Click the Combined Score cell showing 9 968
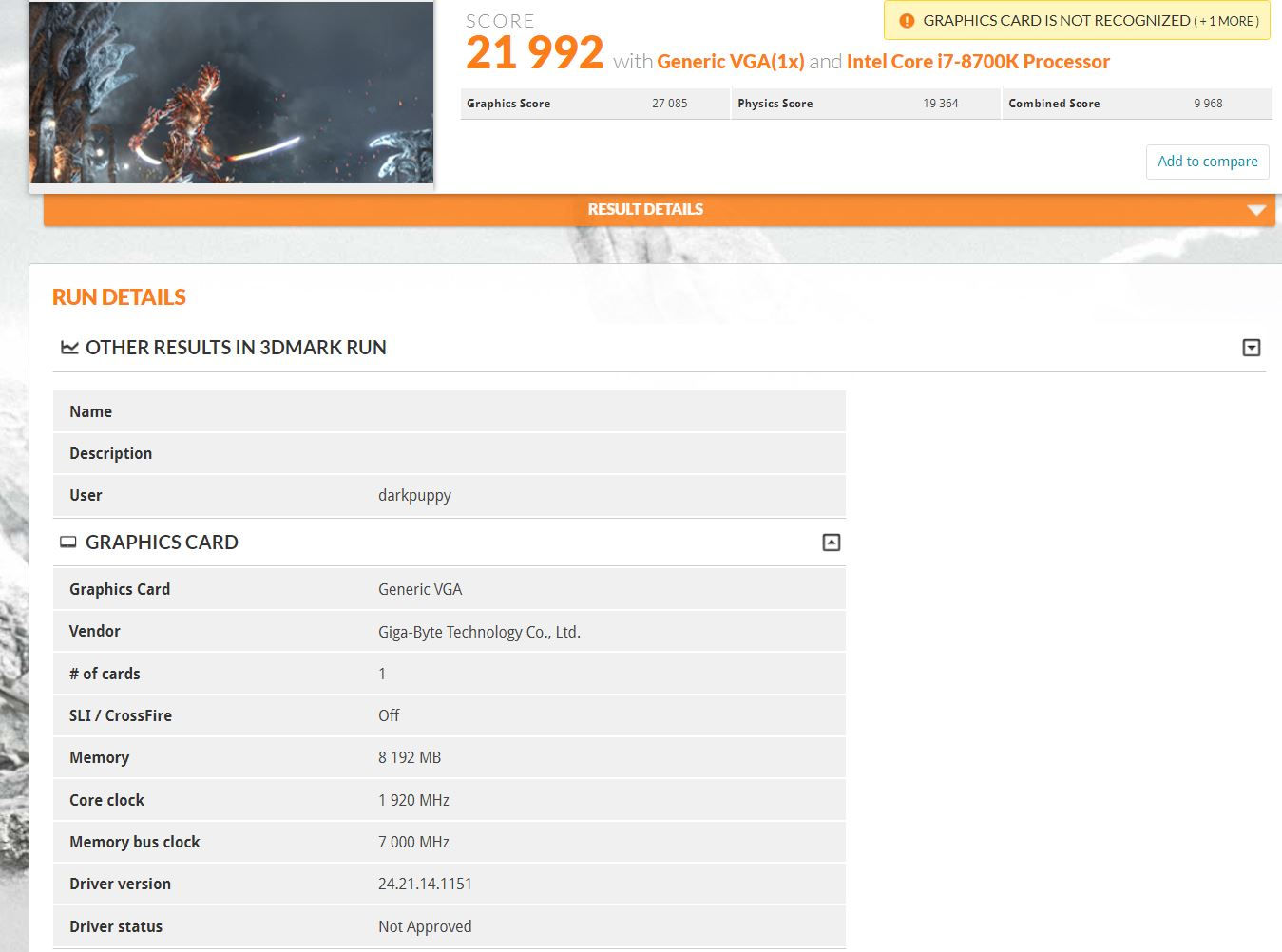The height and width of the screenshot is (952, 1282). coord(1138,104)
